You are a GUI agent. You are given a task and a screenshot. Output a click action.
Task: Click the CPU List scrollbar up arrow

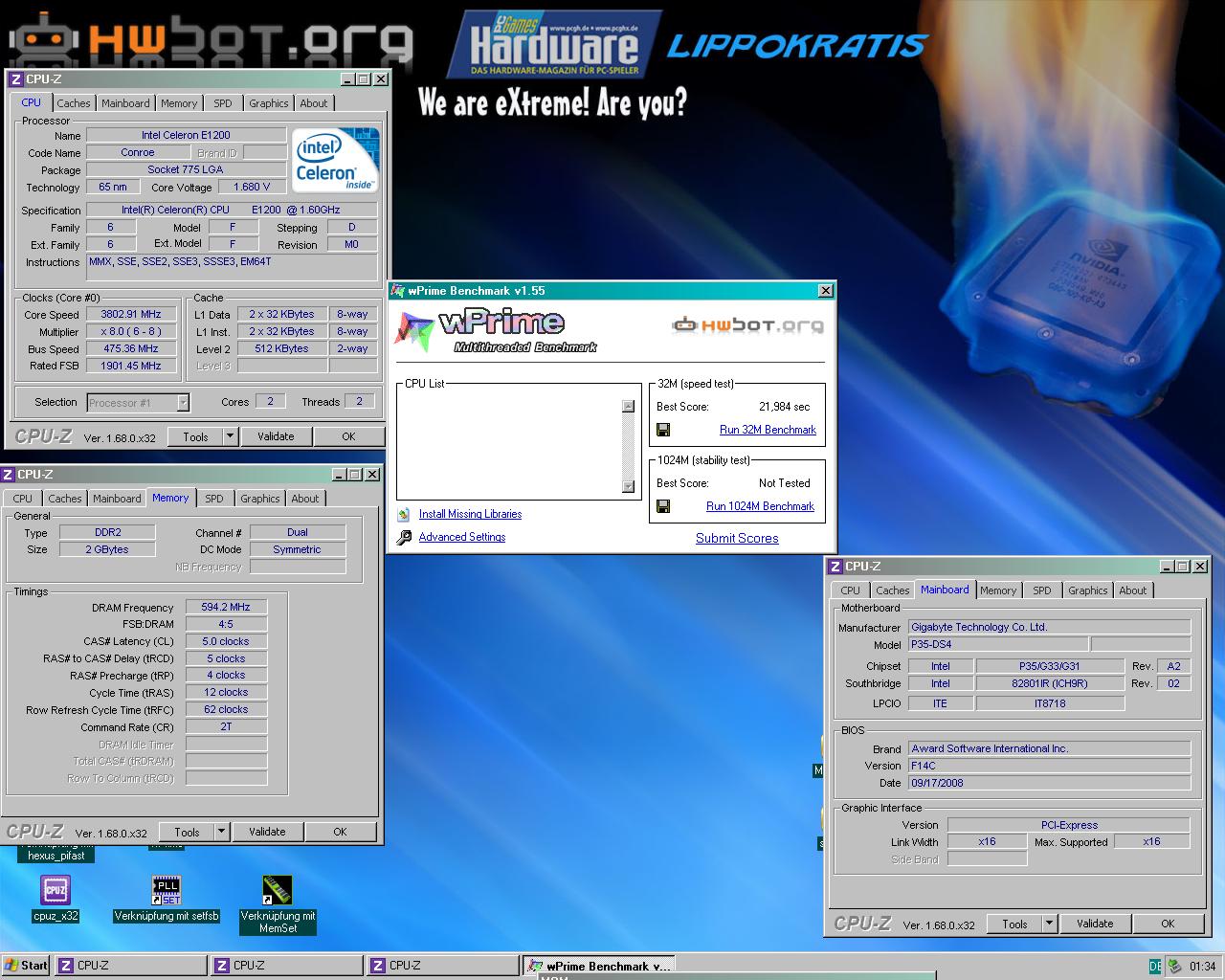coord(628,406)
